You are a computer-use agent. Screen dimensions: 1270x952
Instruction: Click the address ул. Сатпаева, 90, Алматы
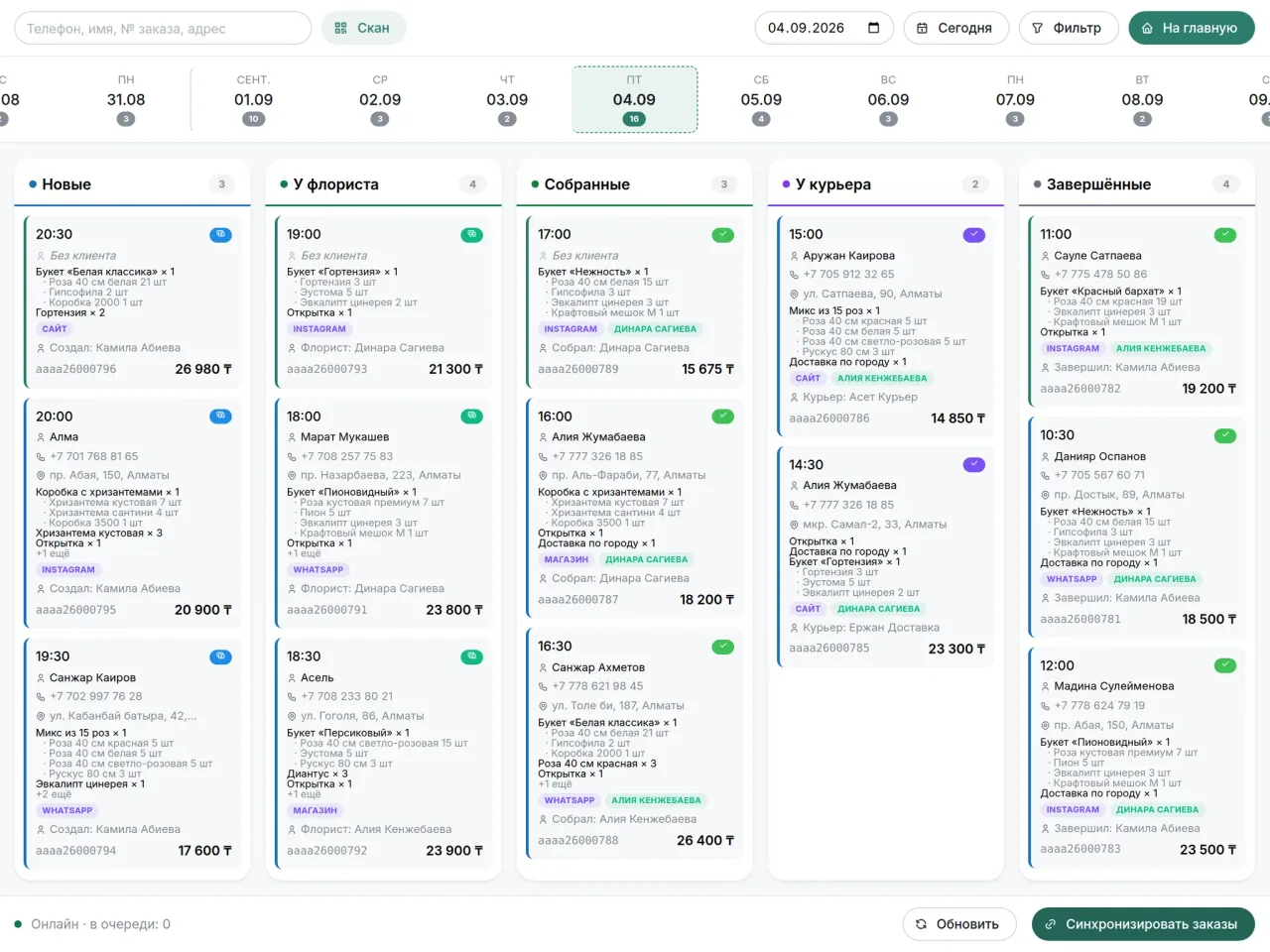pyautogui.click(x=872, y=294)
